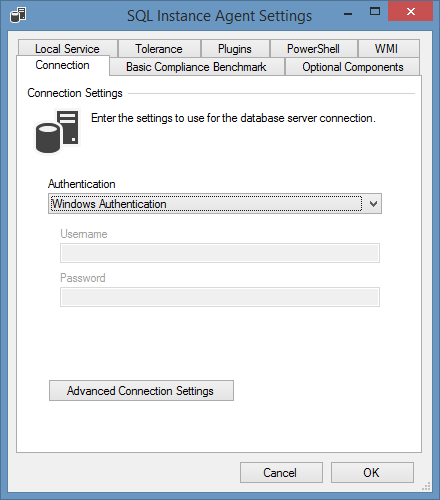Click the window resize grip corner
The height and width of the screenshot is (500, 440).
[426, 486]
